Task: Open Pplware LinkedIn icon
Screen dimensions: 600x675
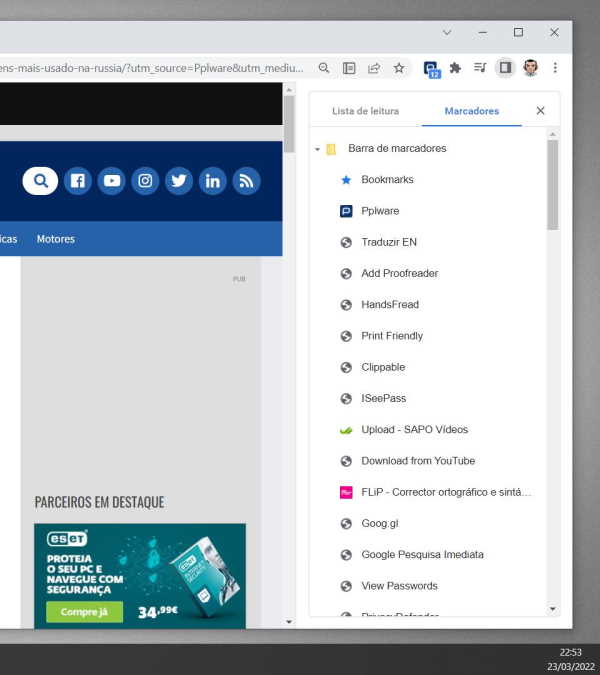Action: [213, 181]
